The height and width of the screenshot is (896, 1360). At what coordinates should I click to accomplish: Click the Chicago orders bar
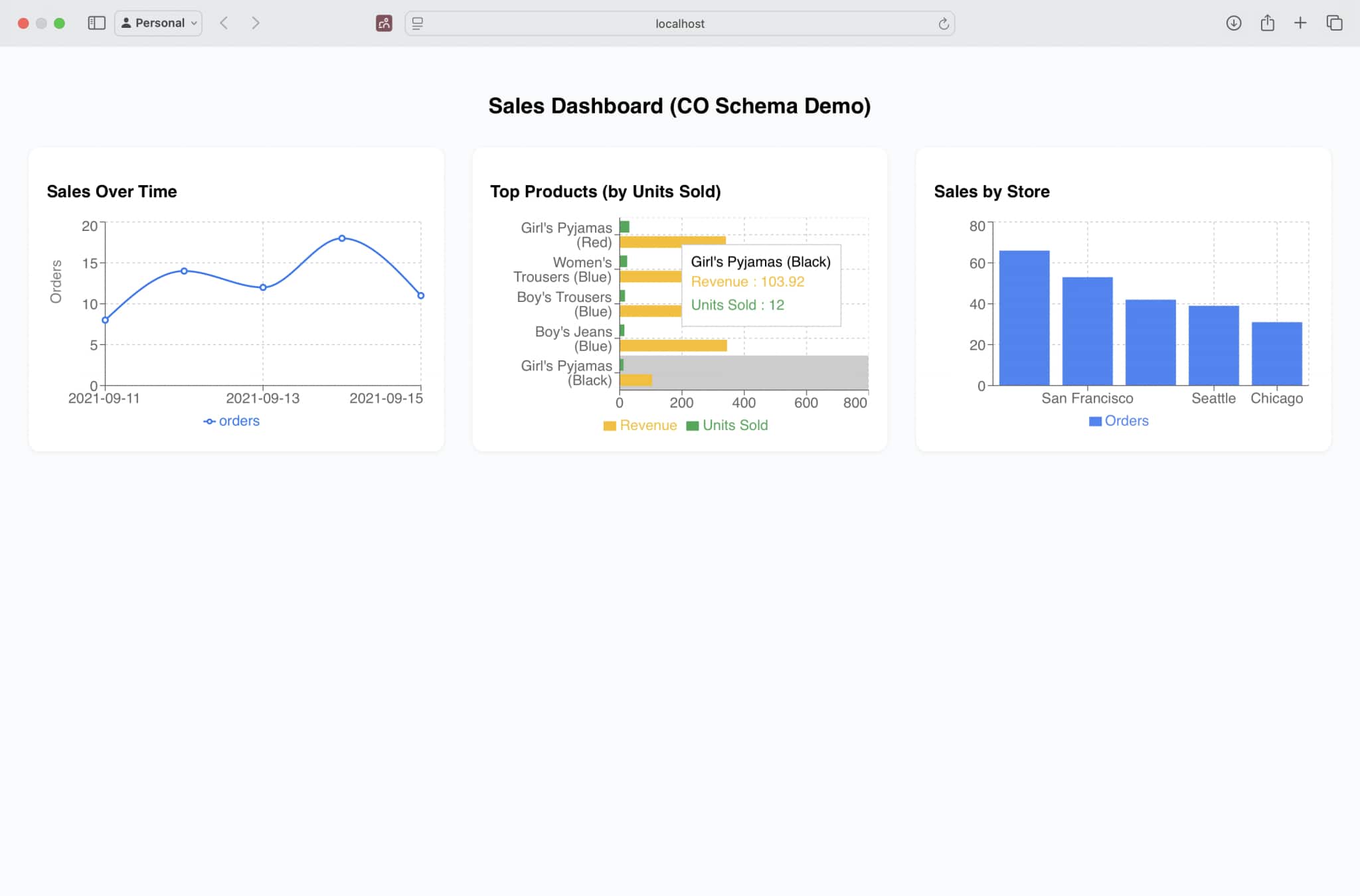pyautogui.click(x=1276, y=353)
